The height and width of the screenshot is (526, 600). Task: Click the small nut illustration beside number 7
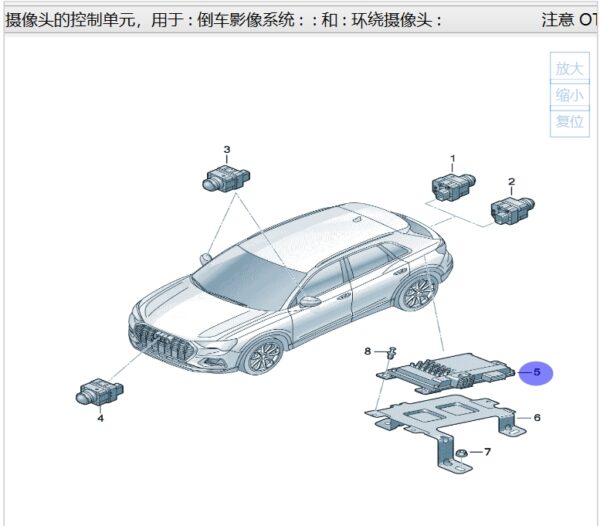[462, 454]
